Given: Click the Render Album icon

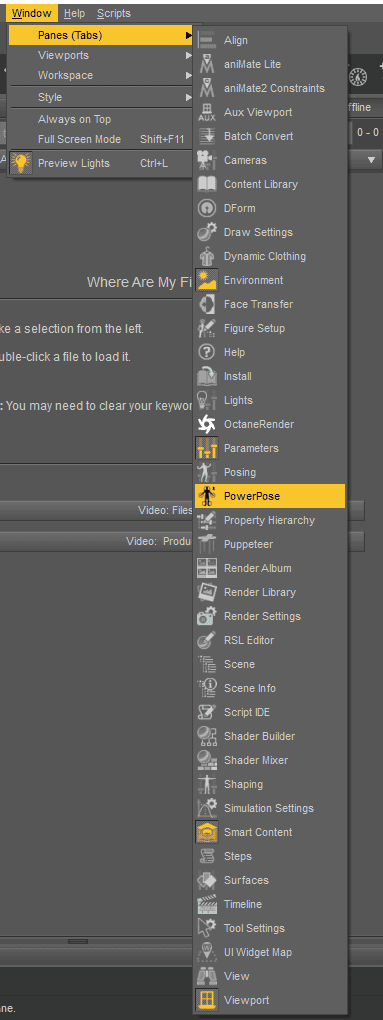Looking at the screenshot, I should 207,568.
